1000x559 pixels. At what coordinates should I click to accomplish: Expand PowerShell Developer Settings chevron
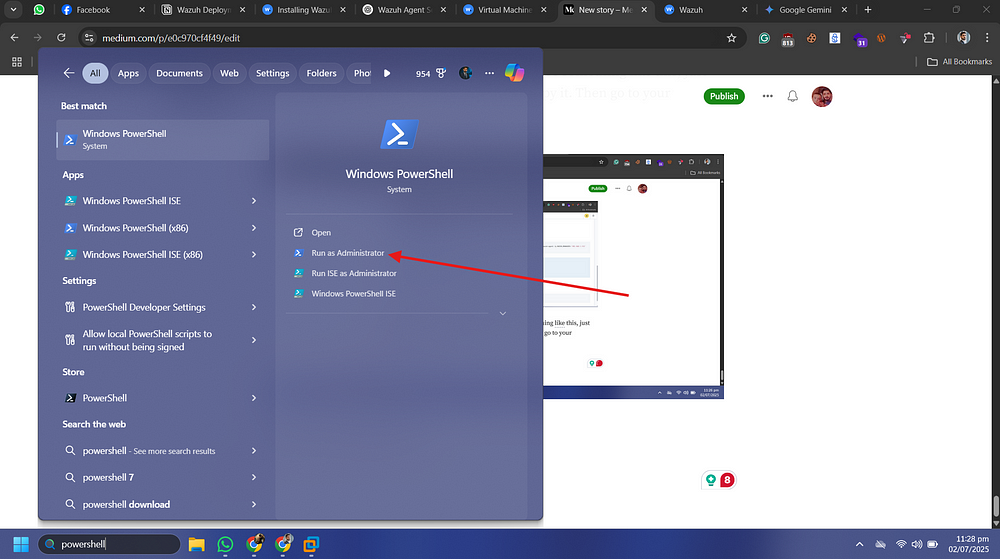(254, 307)
